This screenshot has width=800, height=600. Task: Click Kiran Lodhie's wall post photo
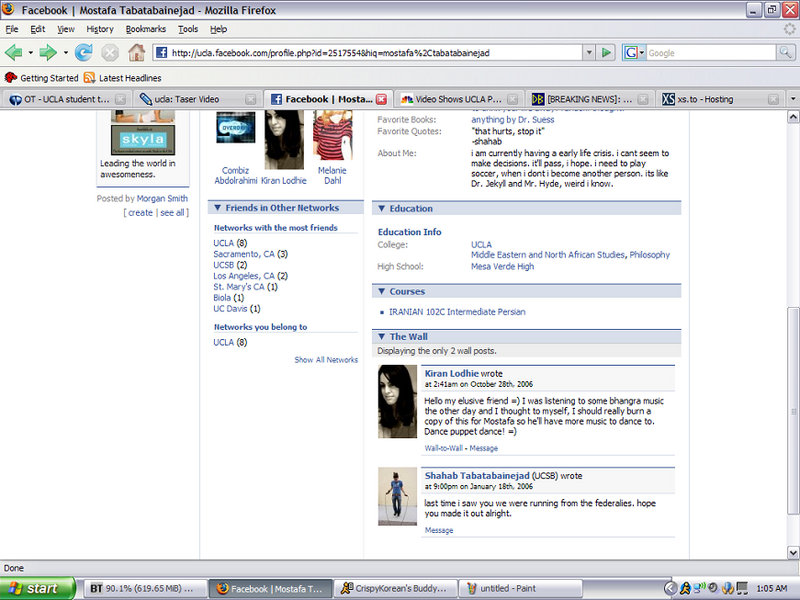397,401
